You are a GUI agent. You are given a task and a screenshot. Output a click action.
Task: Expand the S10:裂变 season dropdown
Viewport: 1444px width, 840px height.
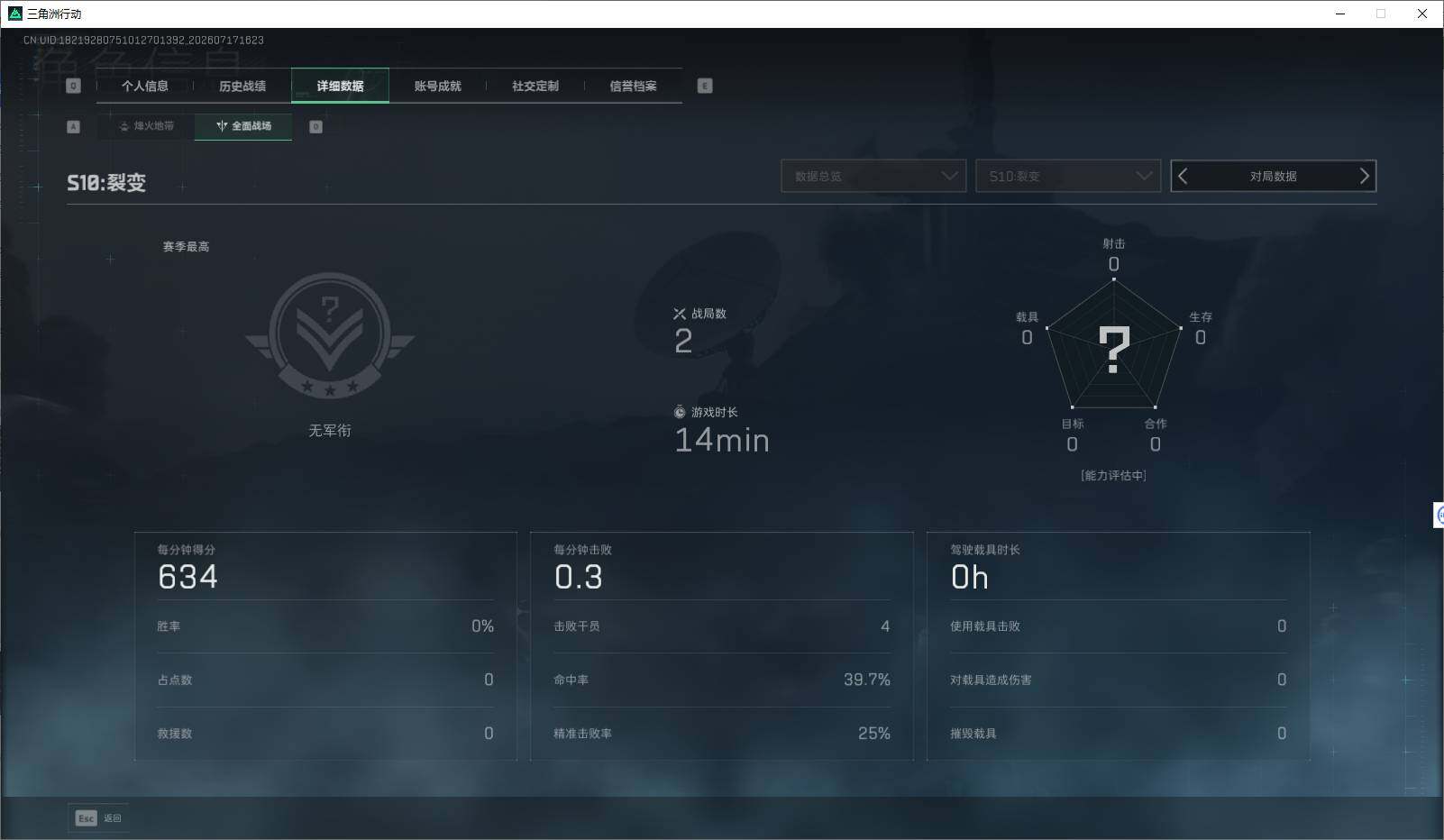click(1068, 176)
